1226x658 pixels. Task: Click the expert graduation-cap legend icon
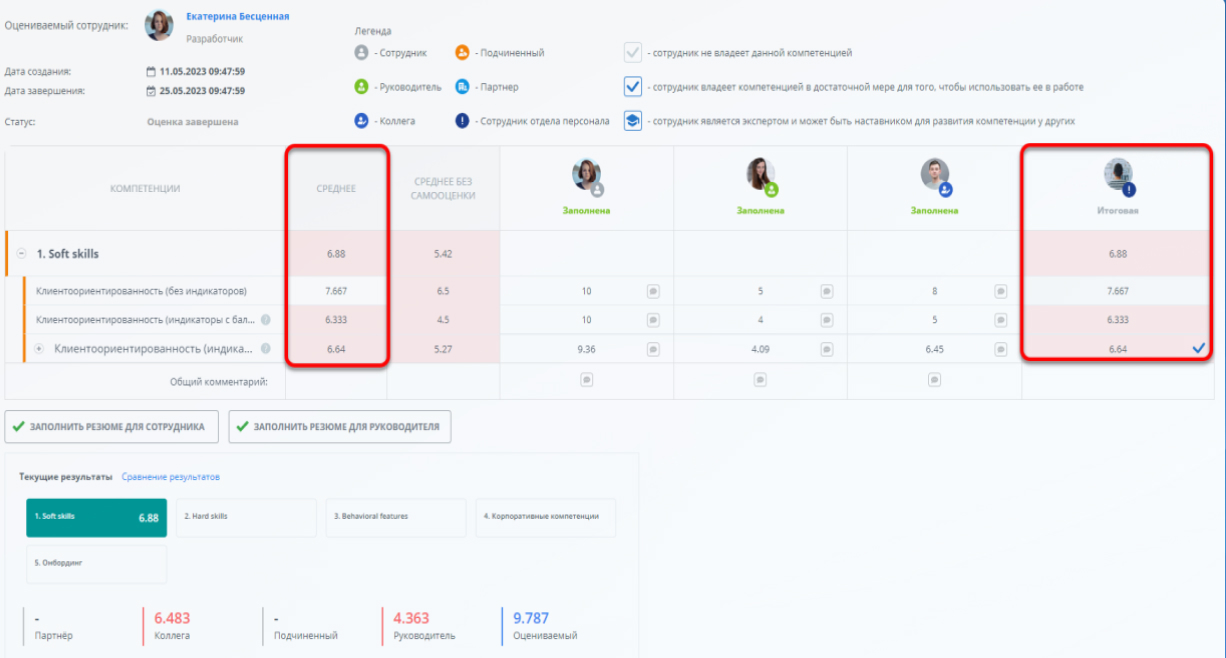(x=632, y=121)
